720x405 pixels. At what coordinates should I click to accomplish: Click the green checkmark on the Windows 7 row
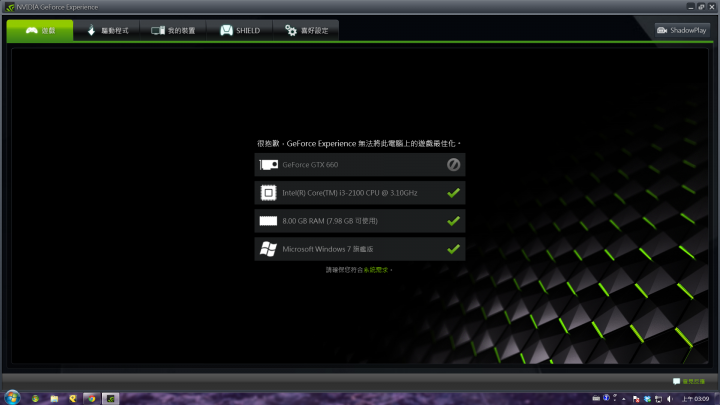(453, 249)
